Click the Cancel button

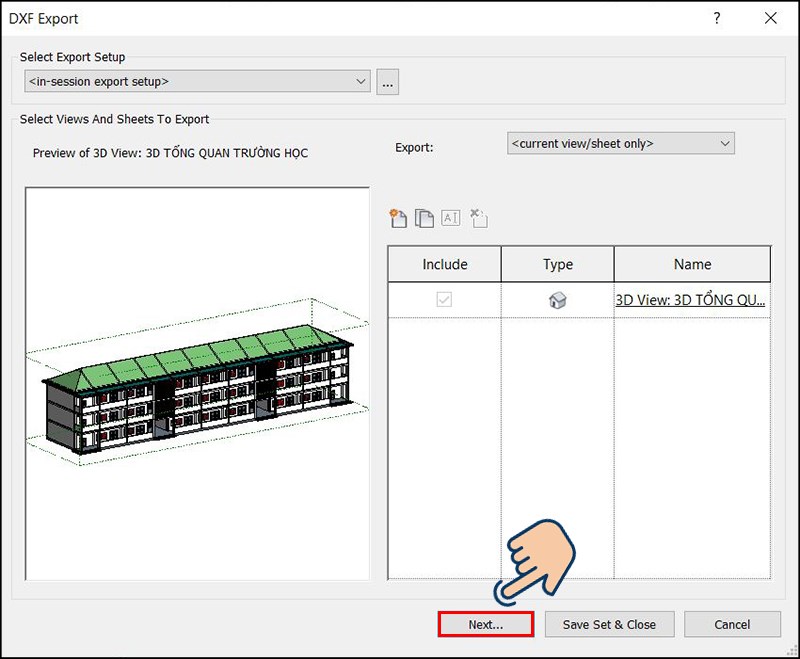pos(732,624)
